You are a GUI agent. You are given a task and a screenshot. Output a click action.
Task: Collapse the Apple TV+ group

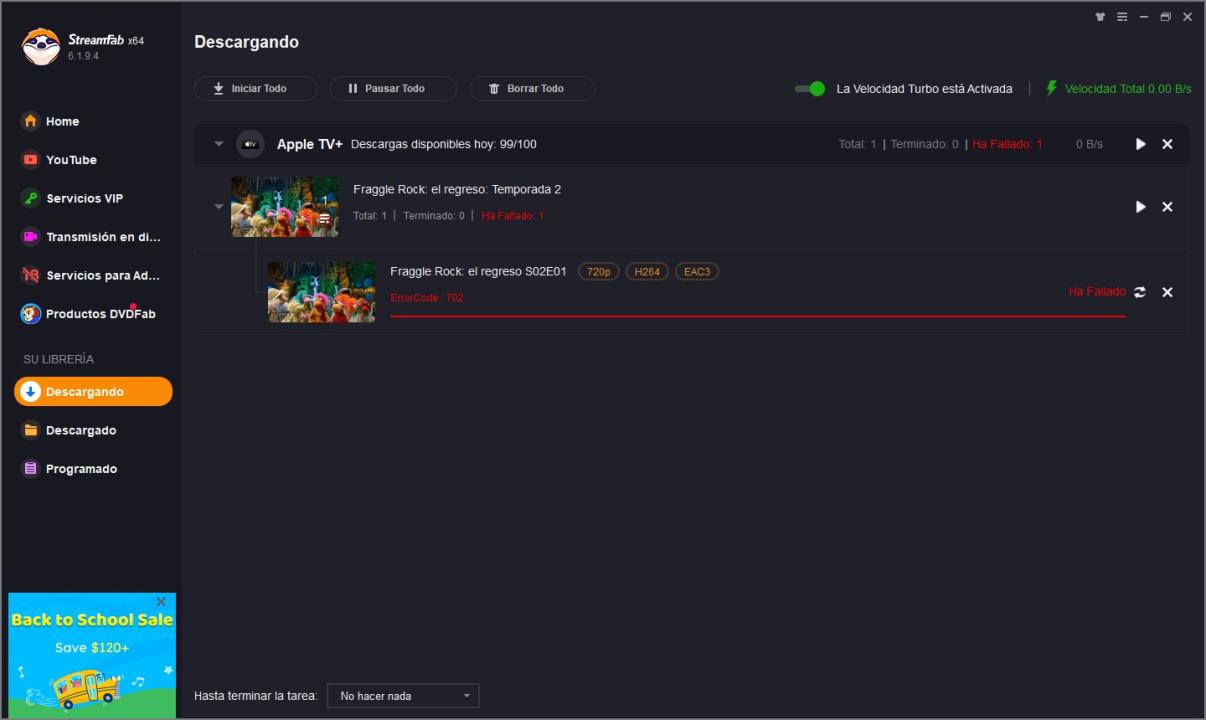(x=218, y=144)
